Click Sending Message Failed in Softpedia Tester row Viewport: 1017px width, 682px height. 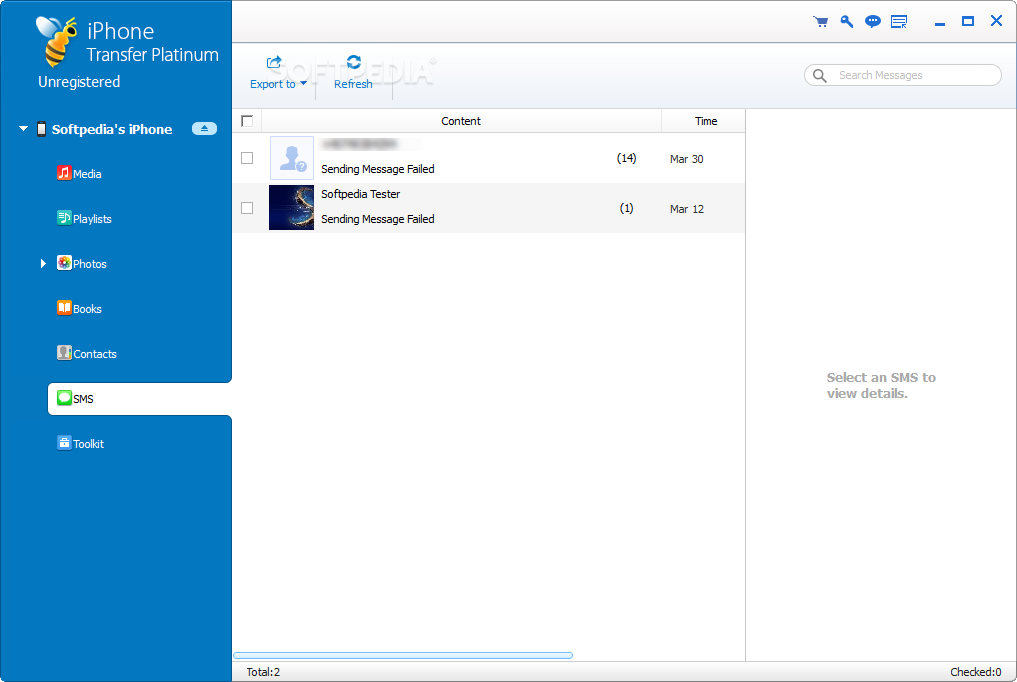377,219
